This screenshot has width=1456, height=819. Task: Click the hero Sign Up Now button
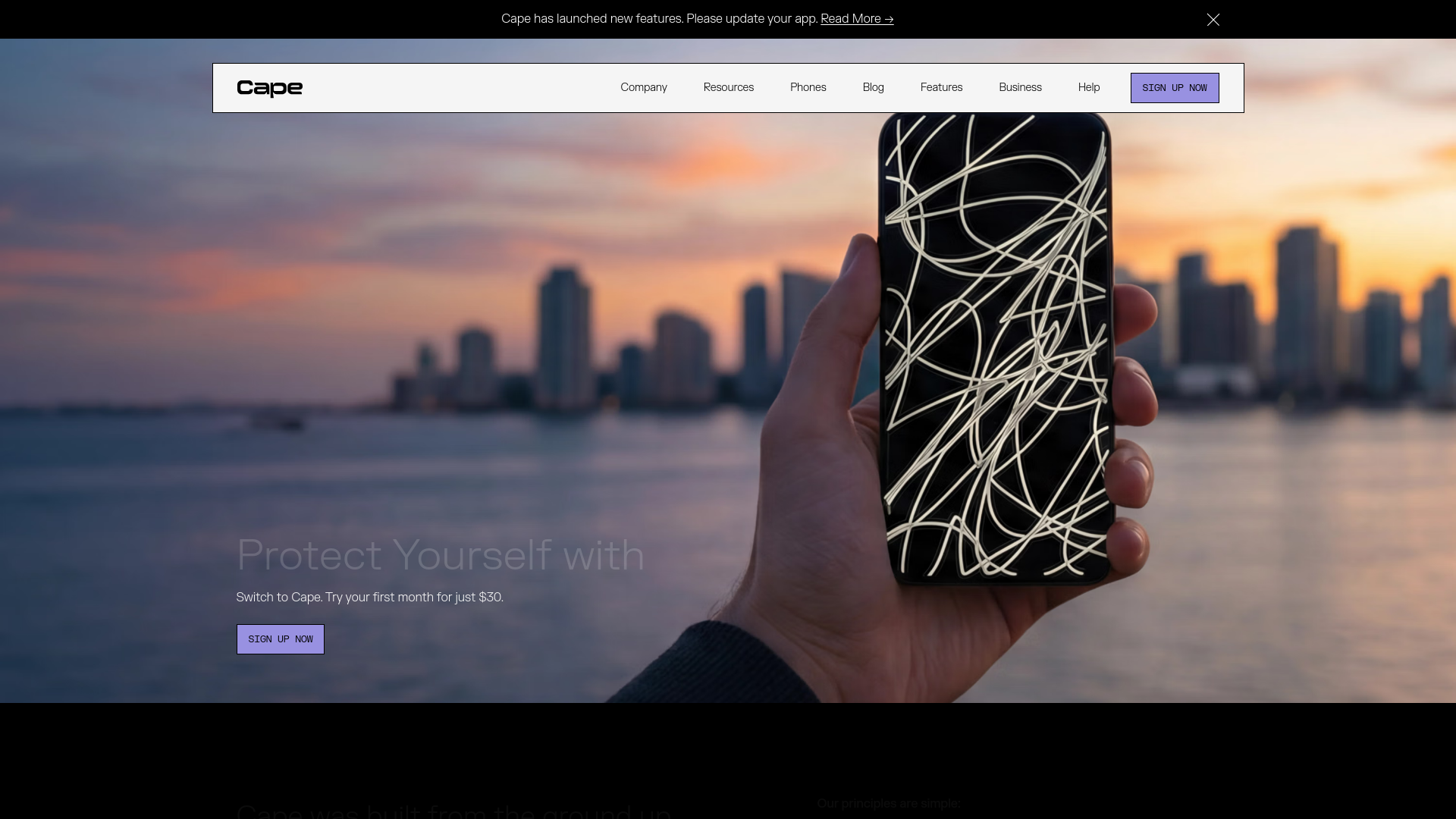click(281, 639)
